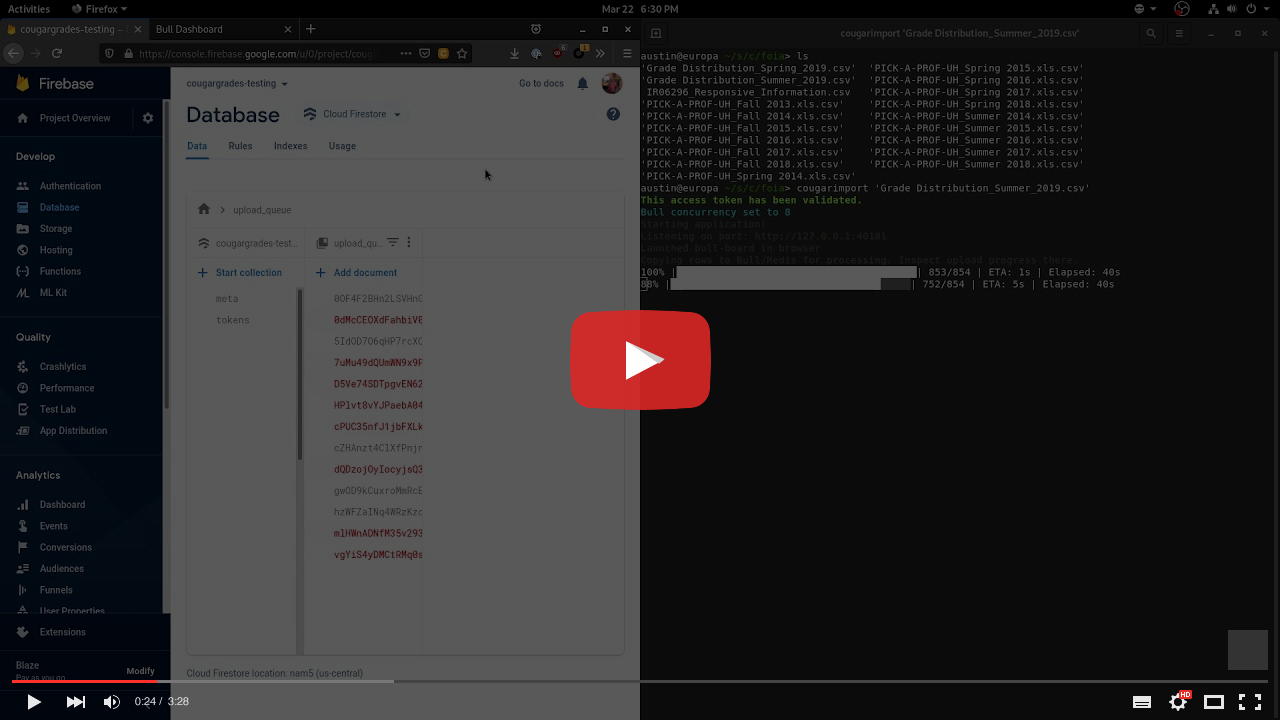Go to the Firestore root home icon
The width and height of the screenshot is (1280, 720).
click(x=204, y=209)
